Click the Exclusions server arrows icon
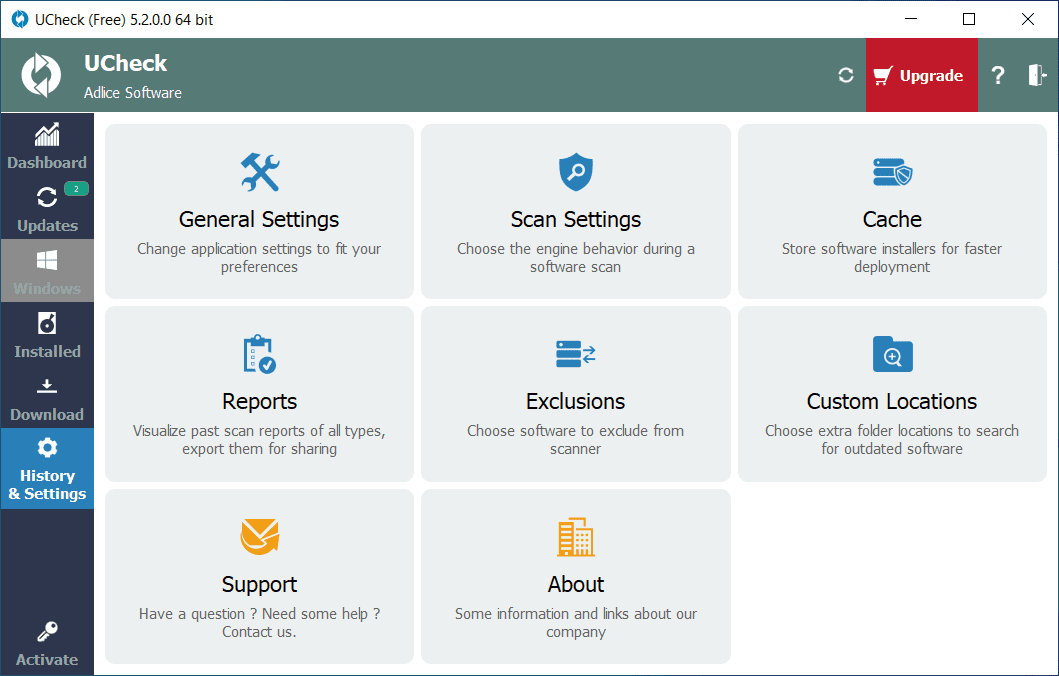The image size is (1059, 676). tap(575, 354)
